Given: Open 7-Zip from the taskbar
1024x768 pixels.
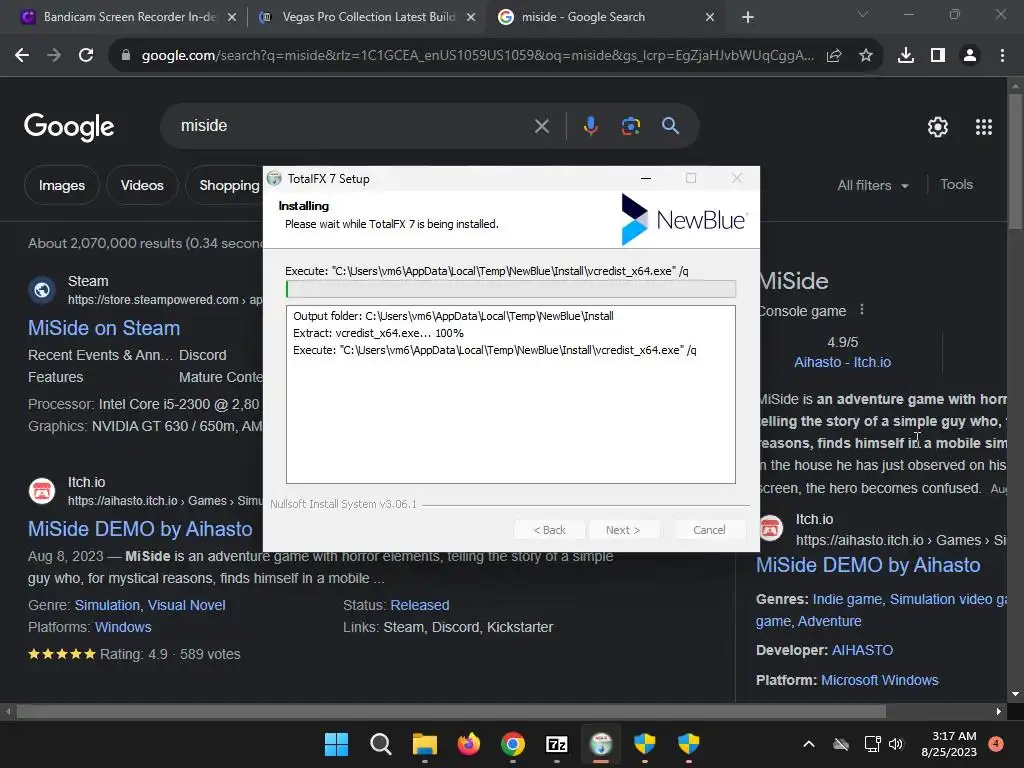Looking at the screenshot, I should pos(556,744).
